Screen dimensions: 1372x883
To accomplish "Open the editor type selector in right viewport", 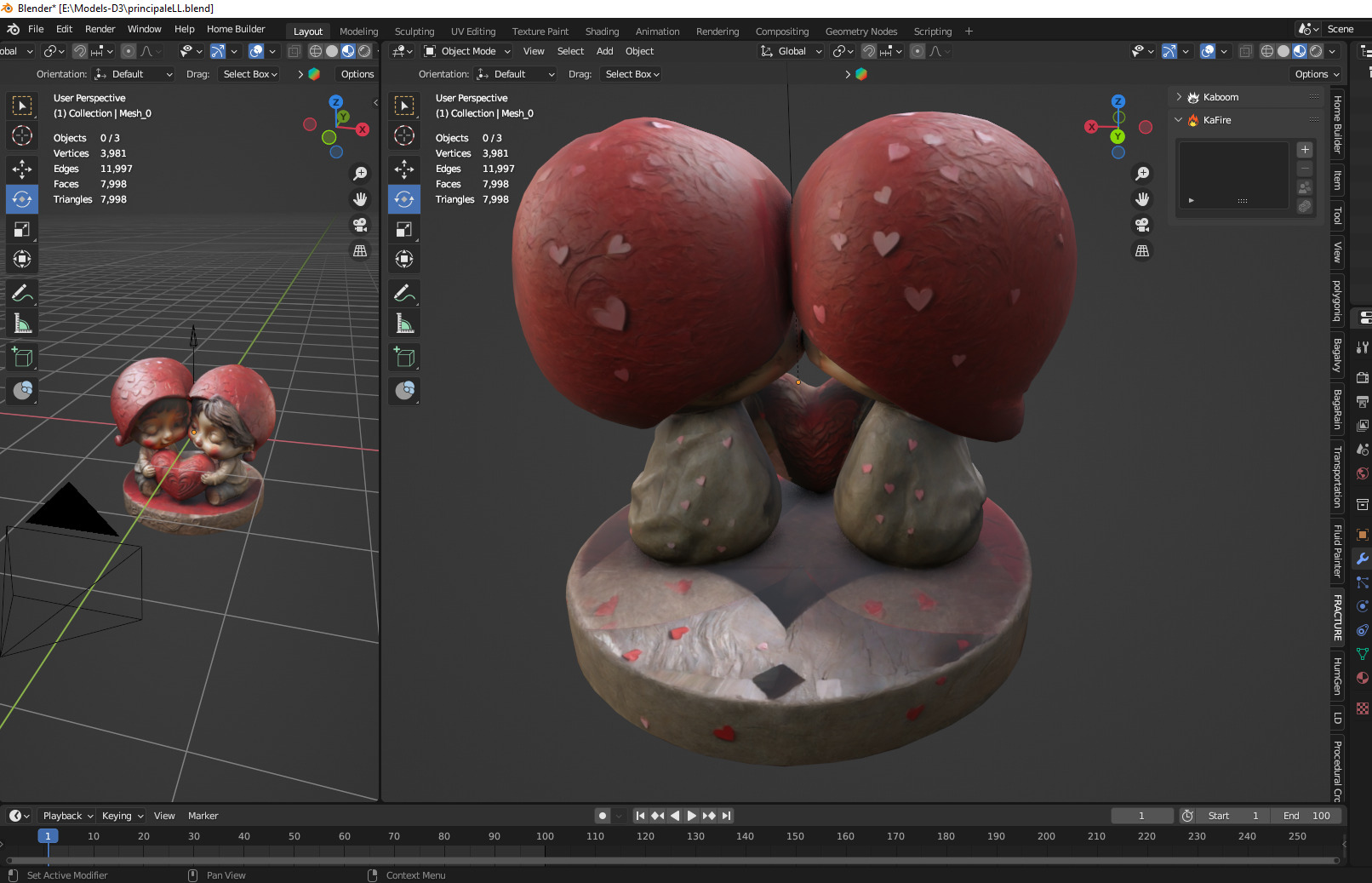I will click(402, 51).
